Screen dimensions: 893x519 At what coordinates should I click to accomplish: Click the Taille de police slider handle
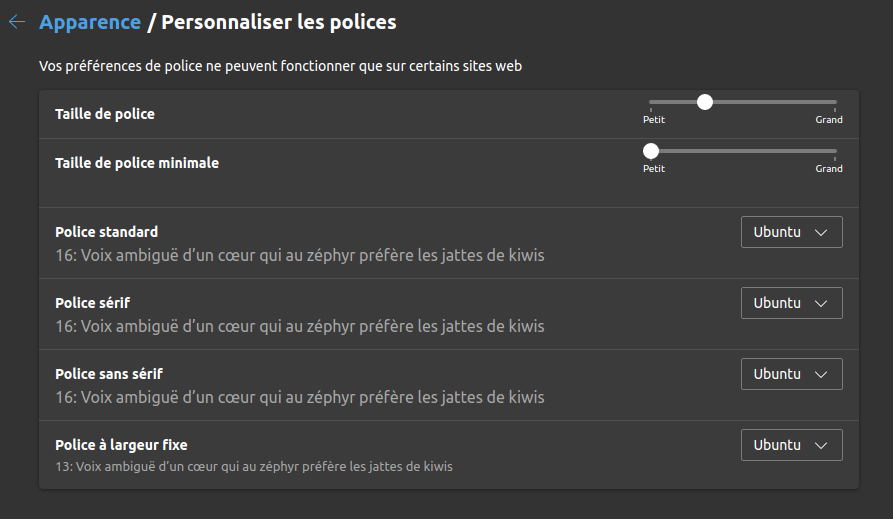pyautogui.click(x=705, y=102)
